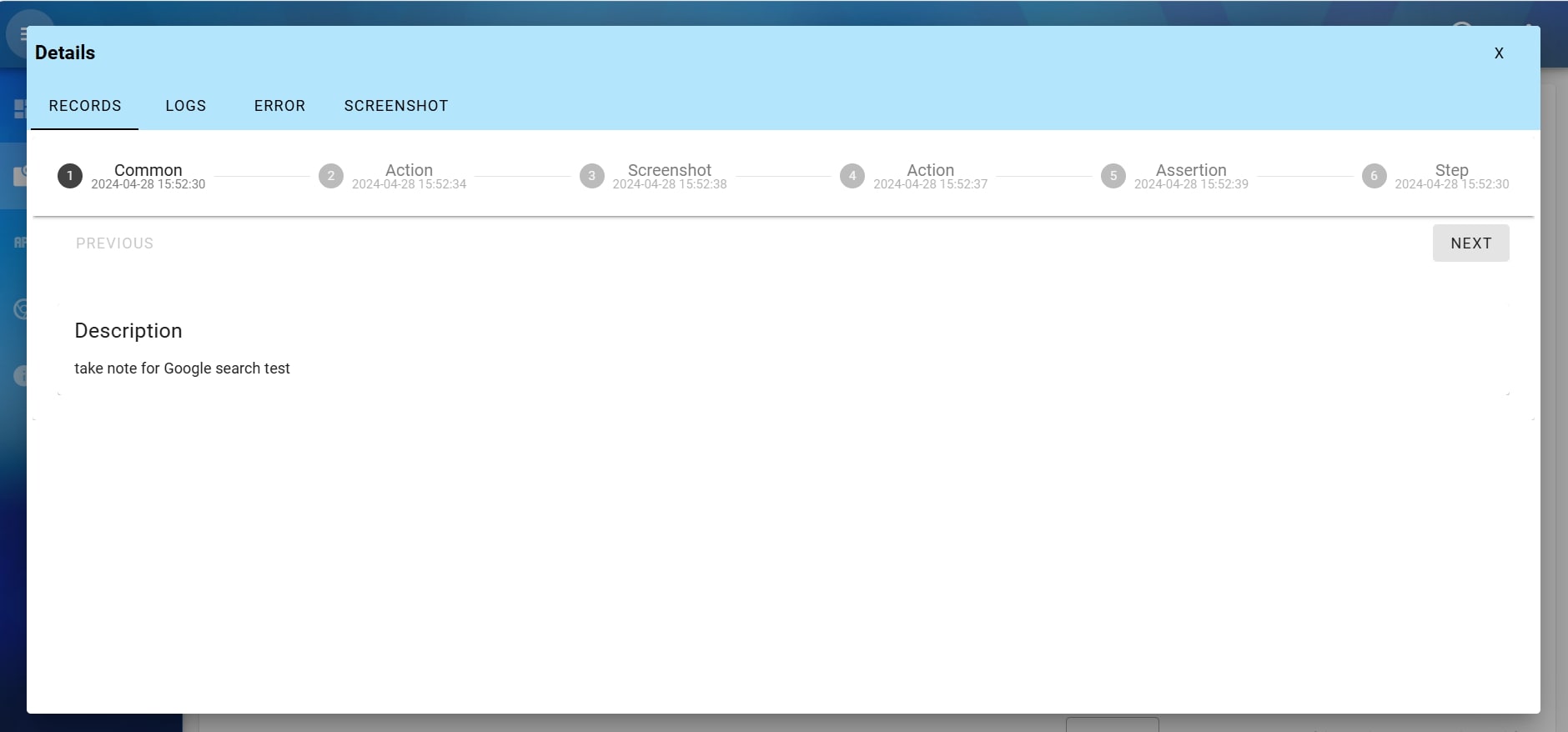The height and width of the screenshot is (732, 1568).
Task: Click the Assertion step label
Action: [1191, 169]
